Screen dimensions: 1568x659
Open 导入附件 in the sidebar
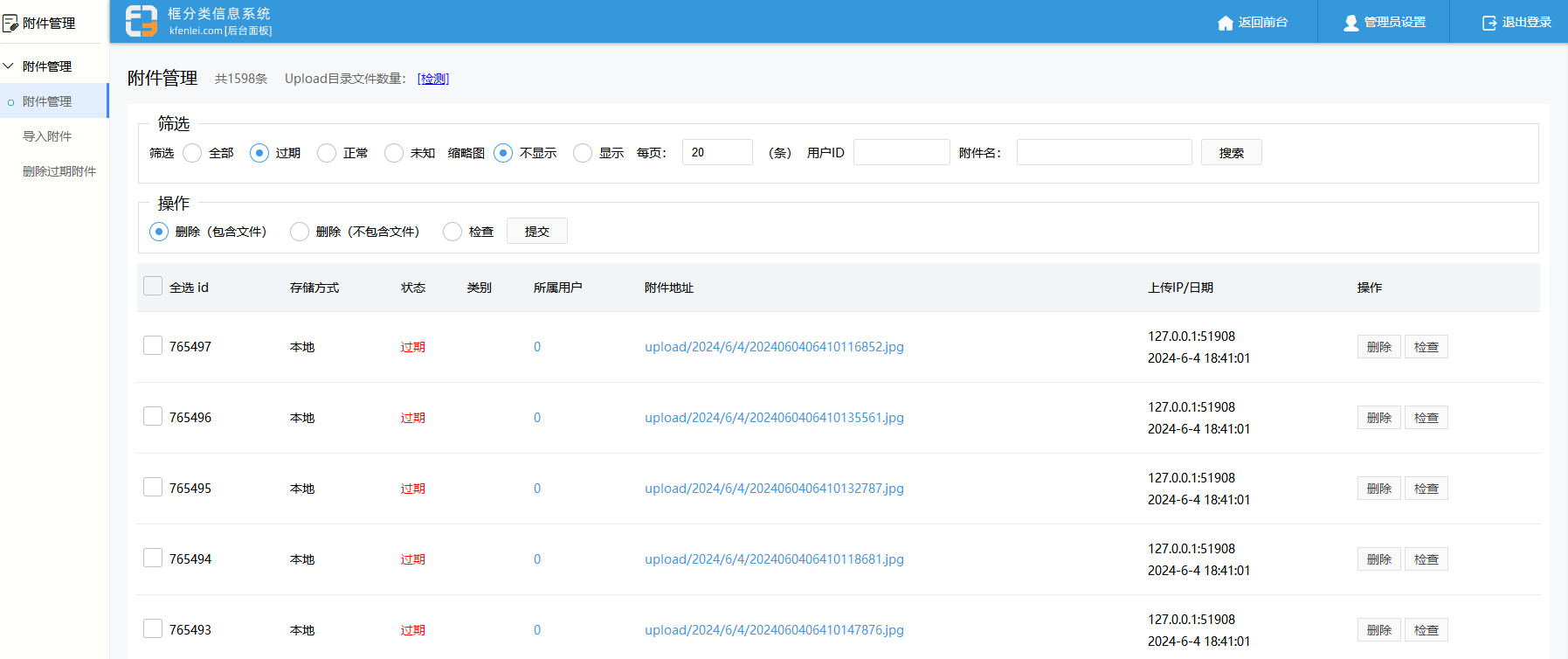point(47,136)
